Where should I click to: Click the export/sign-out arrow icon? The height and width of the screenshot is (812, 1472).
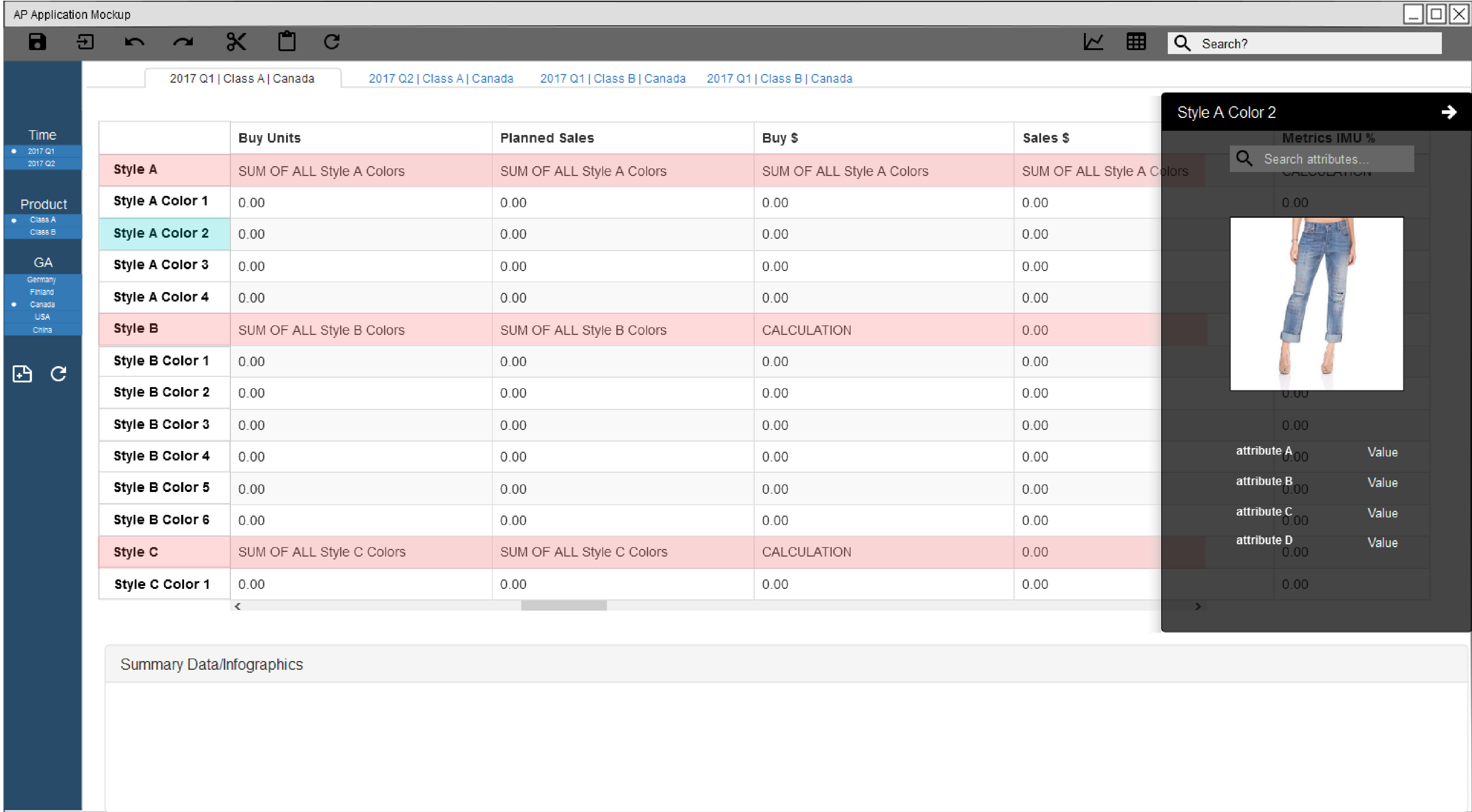85,42
